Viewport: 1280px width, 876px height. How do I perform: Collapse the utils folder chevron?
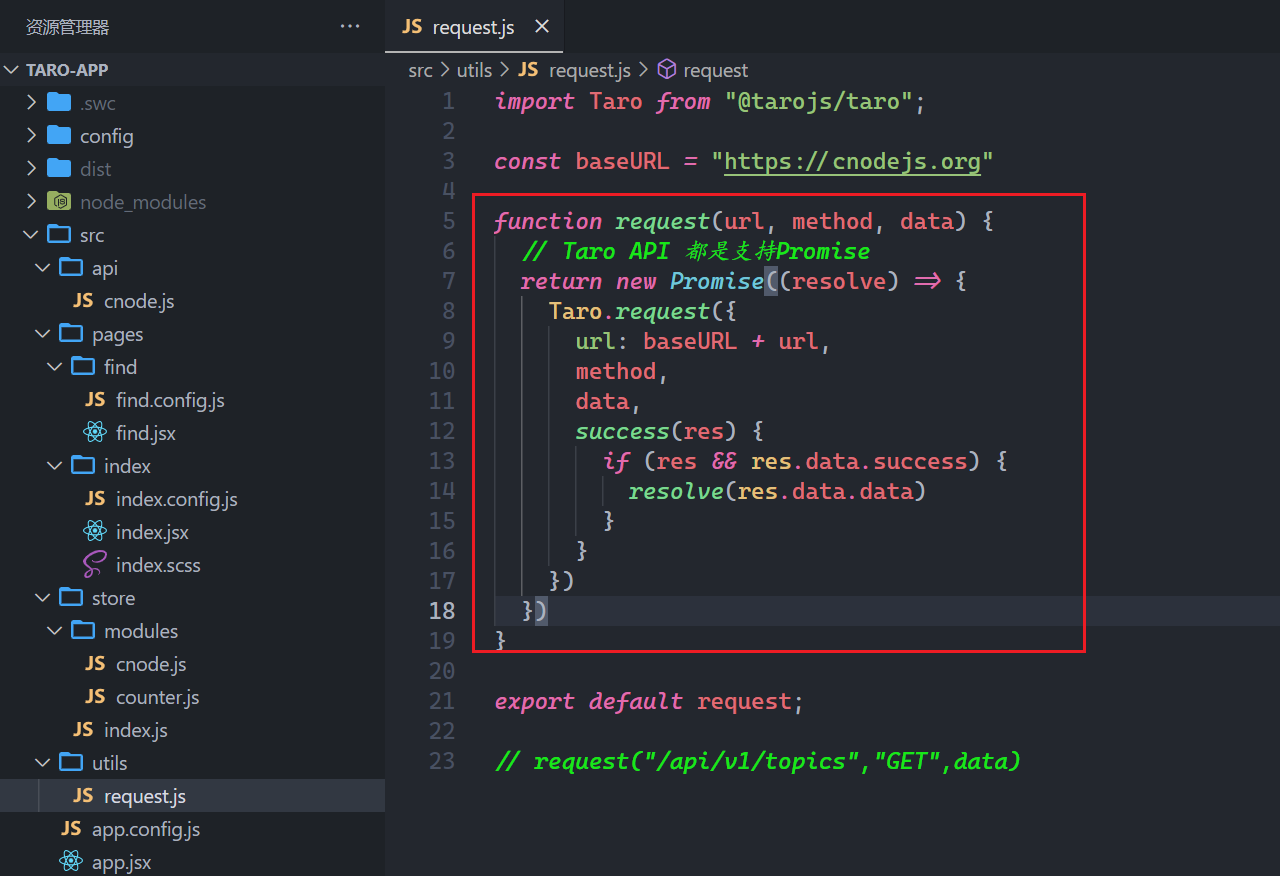click(x=43, y=763)
